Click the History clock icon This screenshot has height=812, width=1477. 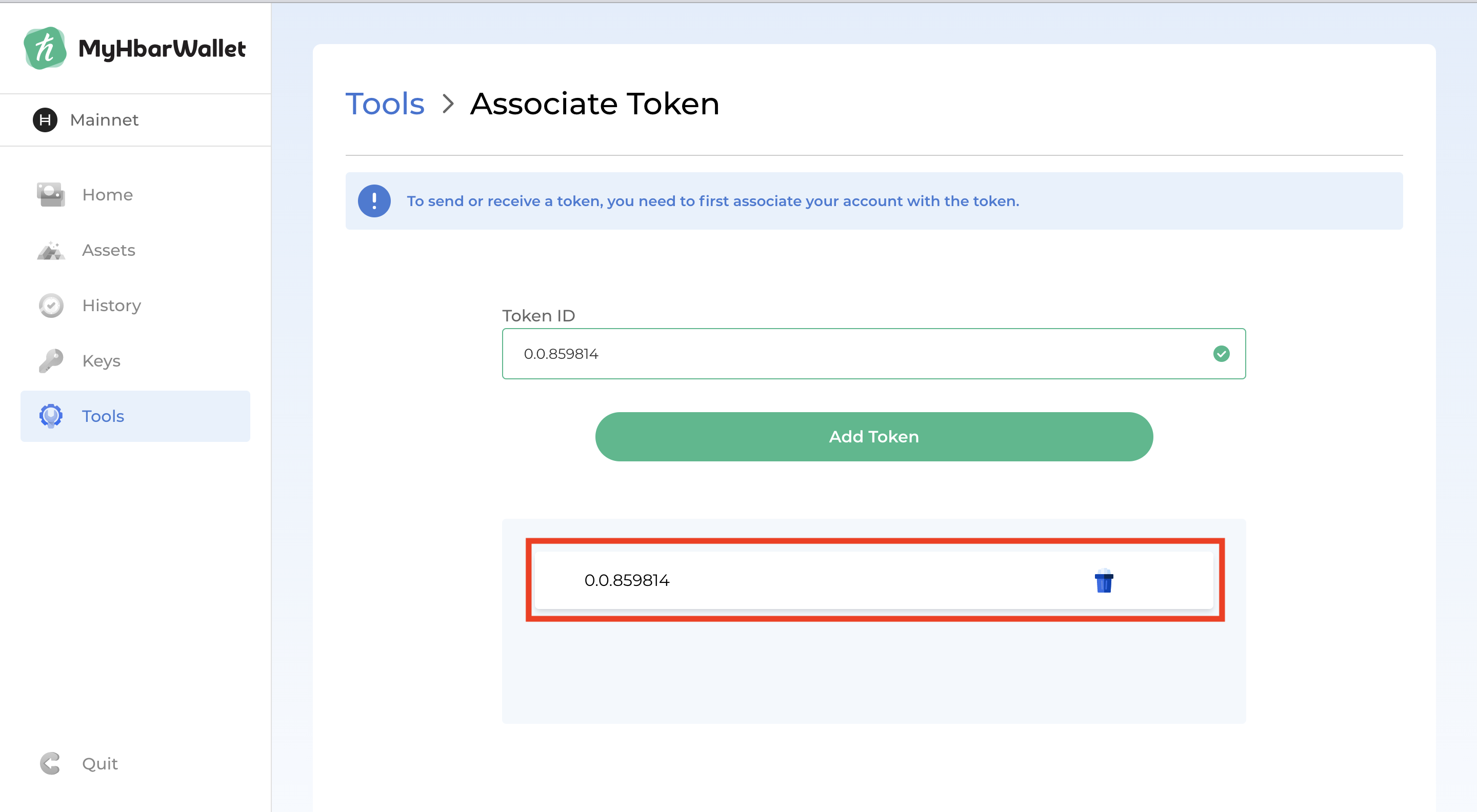click(51, 306)
